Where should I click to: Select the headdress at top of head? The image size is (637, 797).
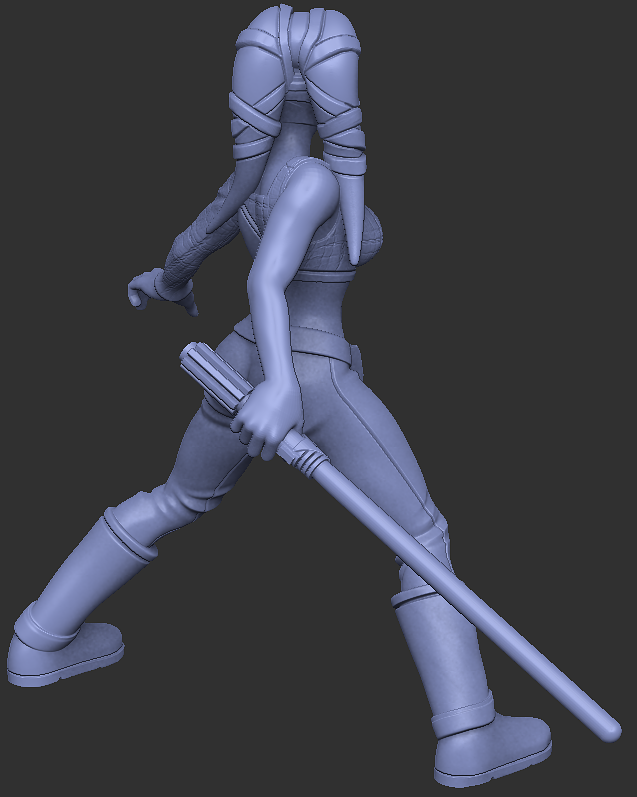coord(297,30)
